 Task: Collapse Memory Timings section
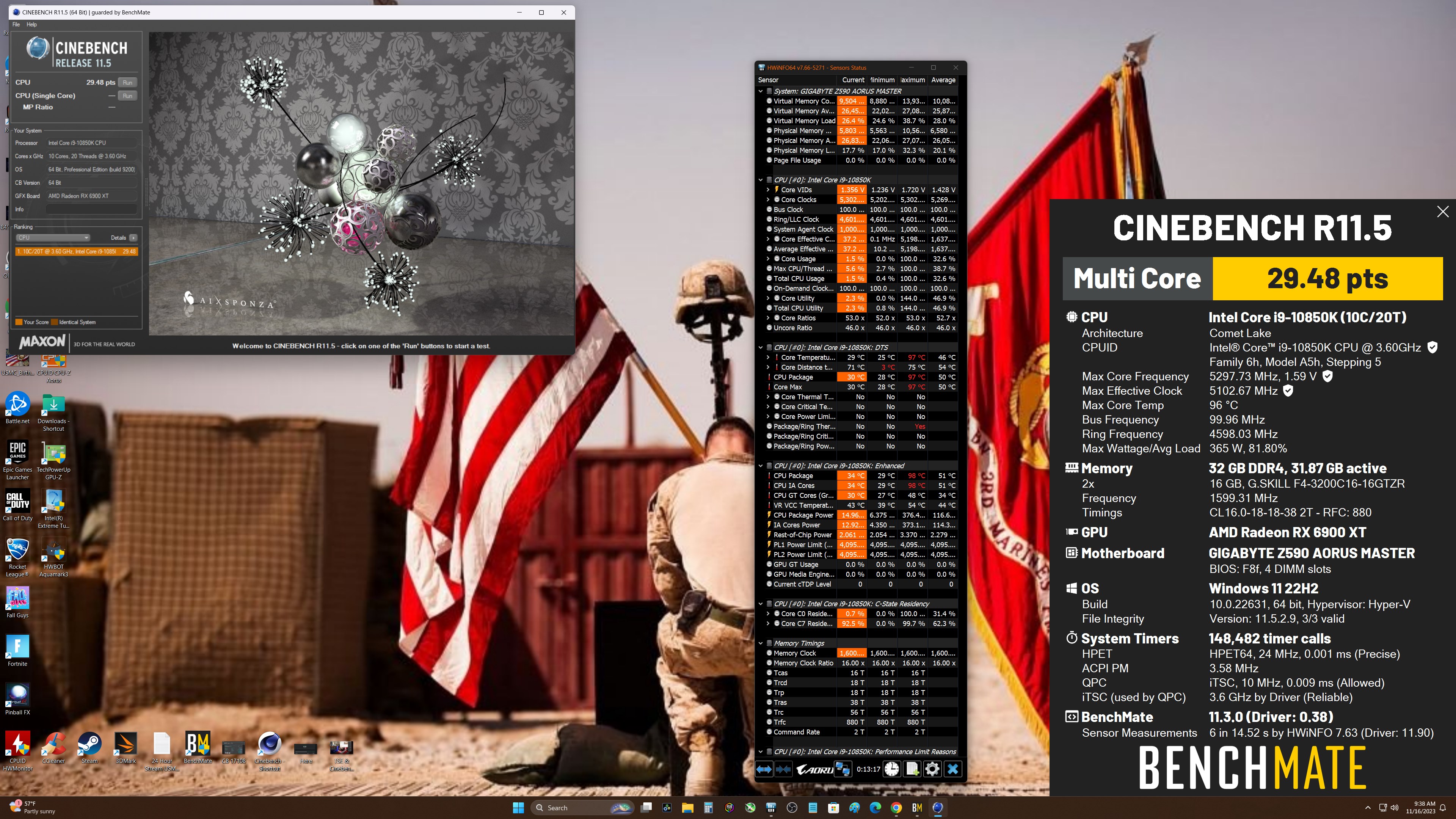(x=761, y=643)
